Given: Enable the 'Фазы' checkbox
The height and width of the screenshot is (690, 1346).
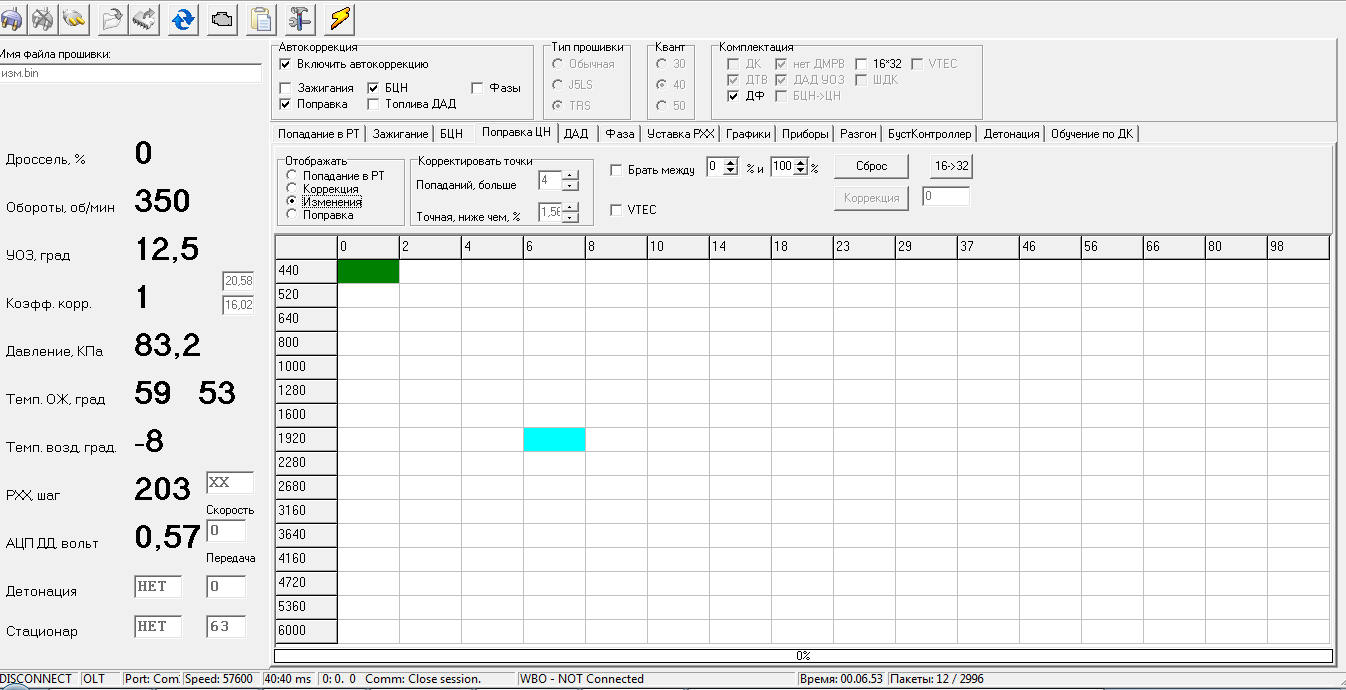Looking at the screenshot, I should pos(477,88).
